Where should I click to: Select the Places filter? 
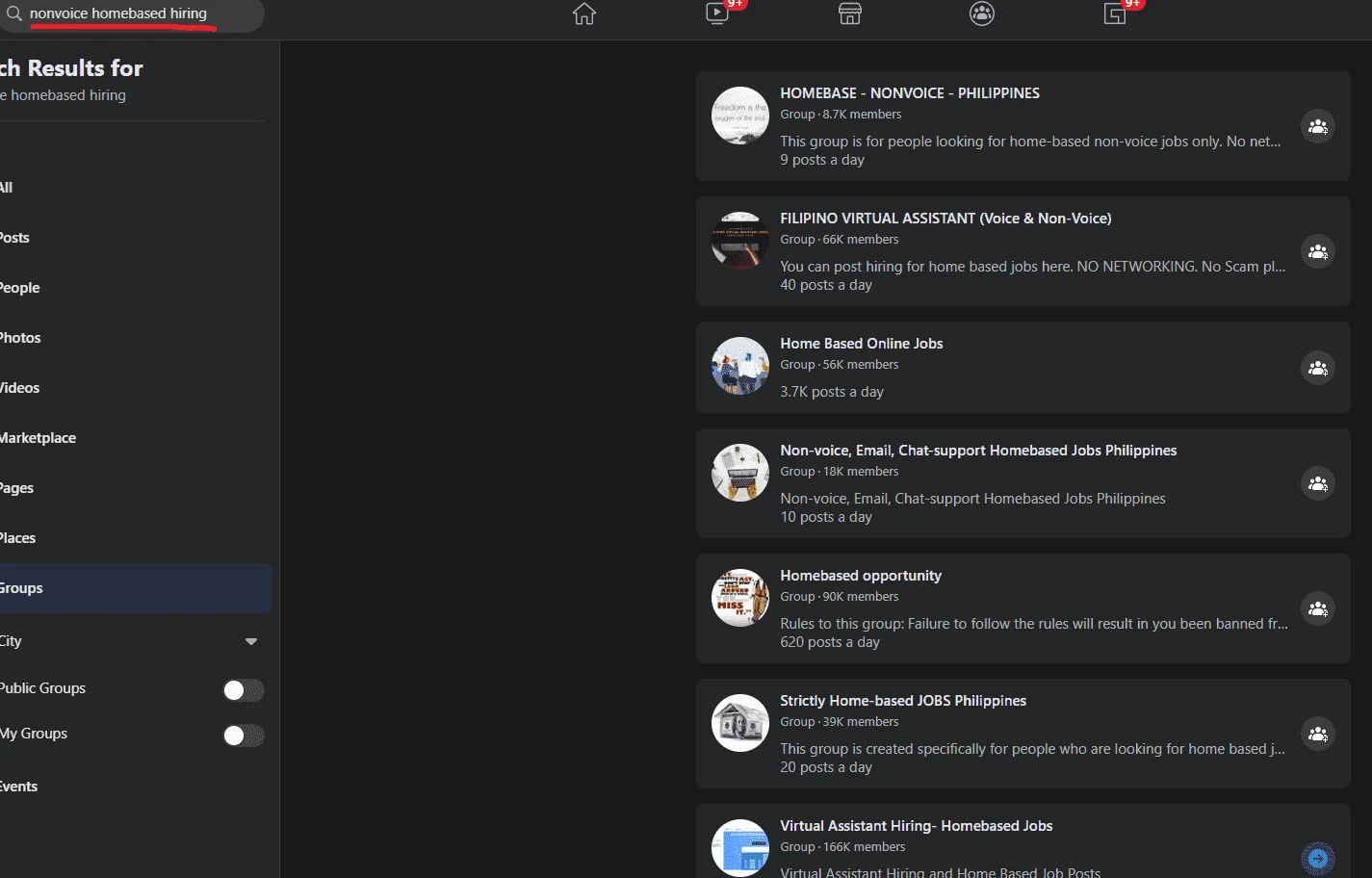(x=136, y=538)
